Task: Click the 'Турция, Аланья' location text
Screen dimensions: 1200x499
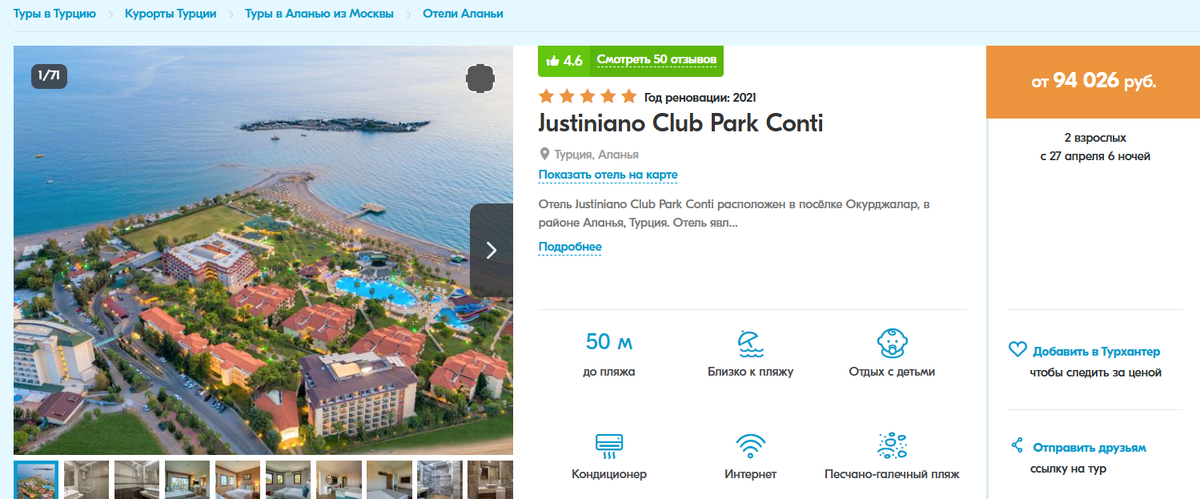Action: [x=596, y=155]
